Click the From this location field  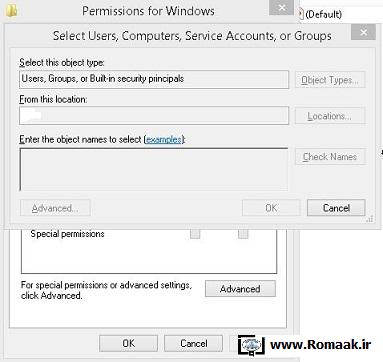click(154, 115)
